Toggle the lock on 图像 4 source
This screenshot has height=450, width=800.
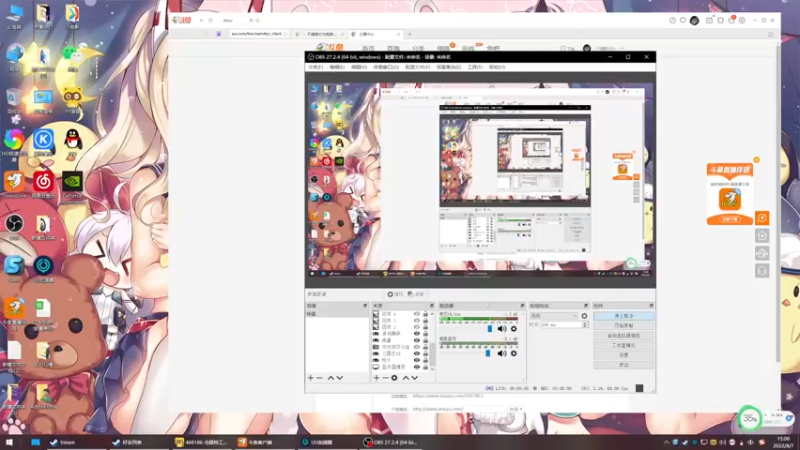pyautogui.click(x=425, y=314)
